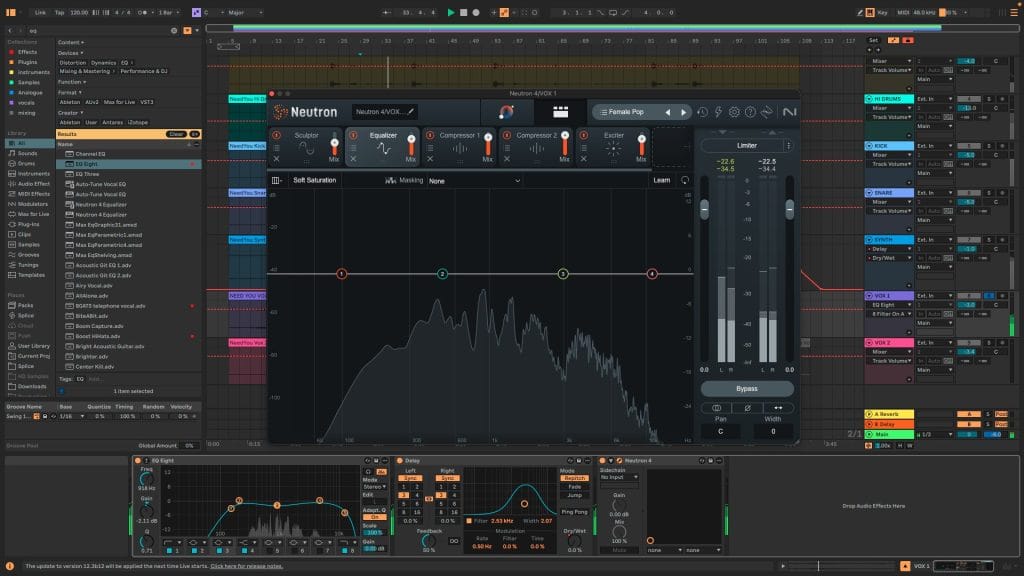Click the Neutron lightning bolt icon
The image size is (1024, 576).
coord(719,113)
